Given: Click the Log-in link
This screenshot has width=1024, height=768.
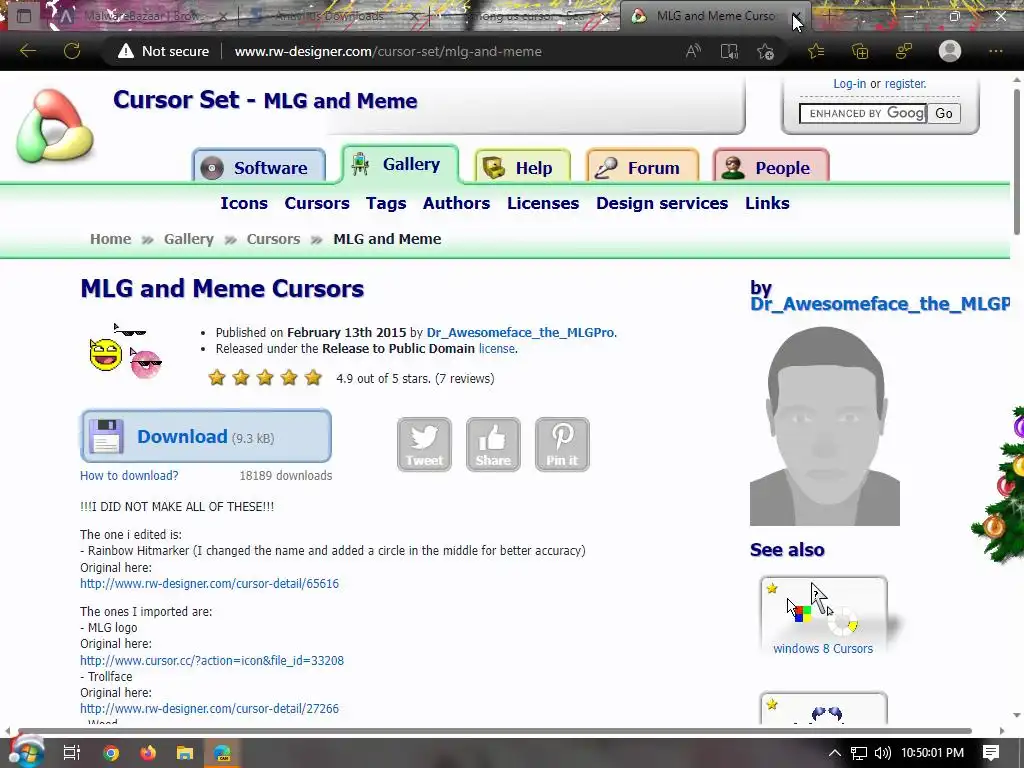Looking at the screenshot, I should [x=849, y=84].
